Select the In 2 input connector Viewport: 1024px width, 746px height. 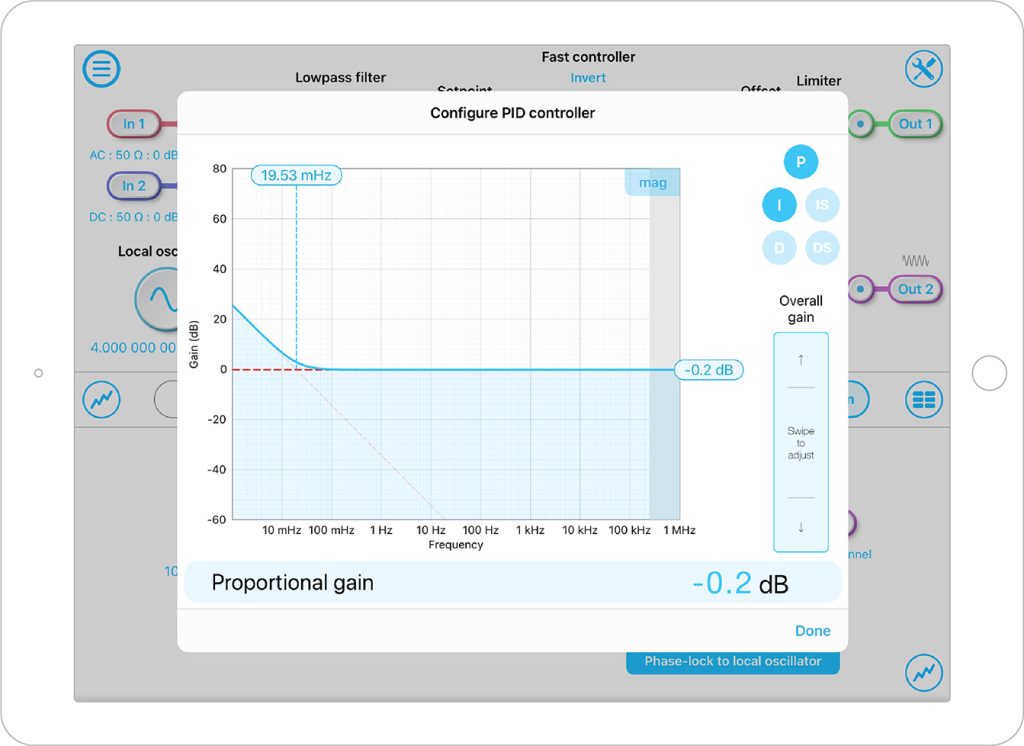(x=134, y=186)
